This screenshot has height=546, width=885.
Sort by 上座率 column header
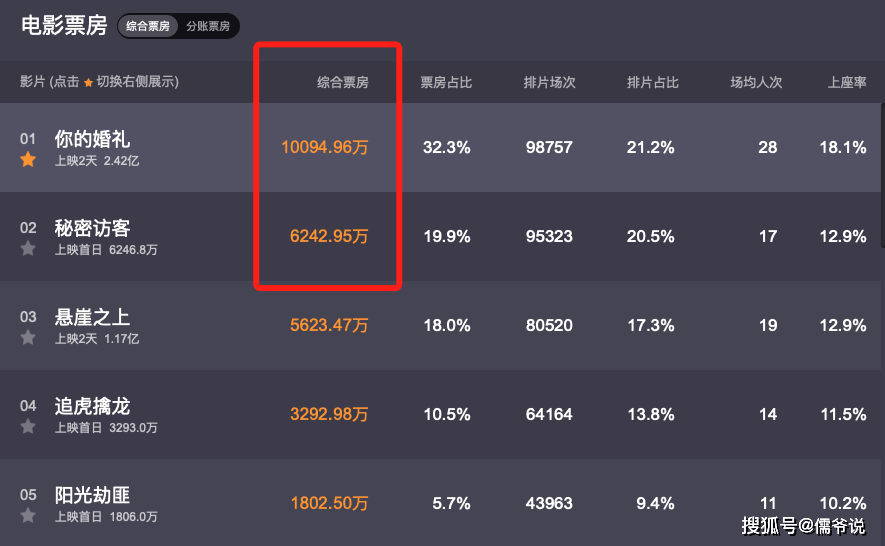847,82
